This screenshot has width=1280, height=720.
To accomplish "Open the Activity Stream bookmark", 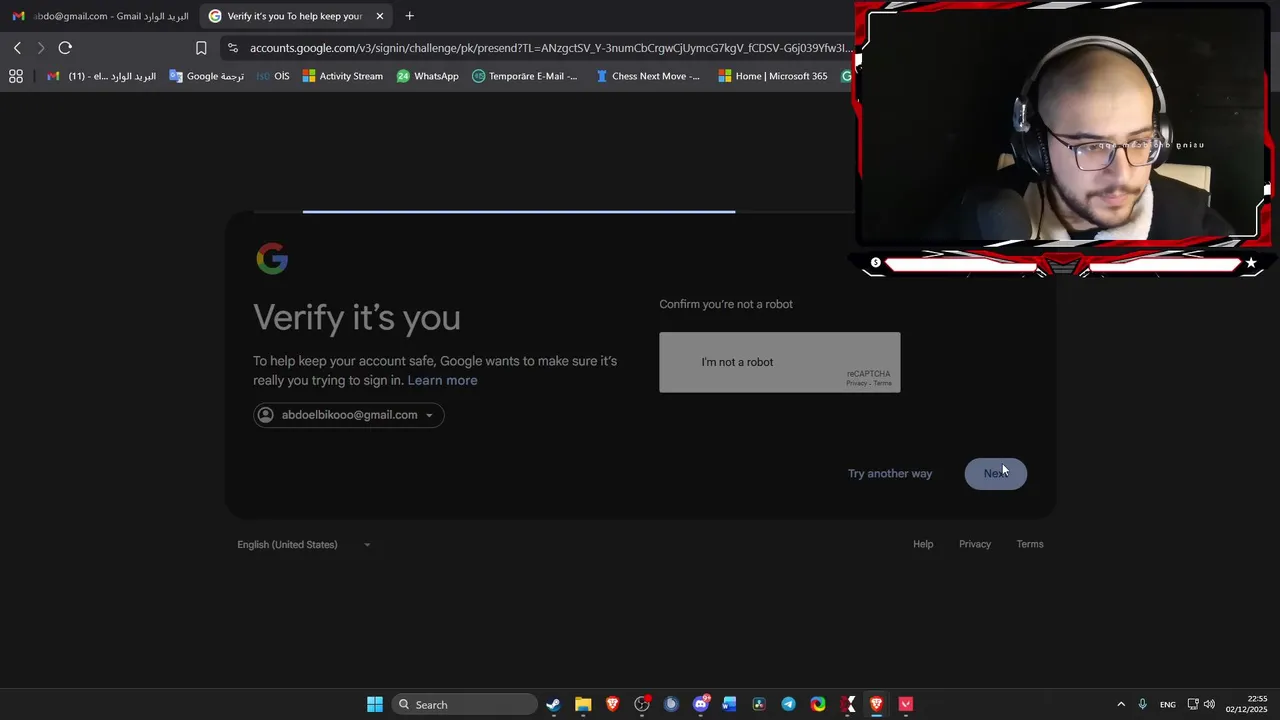I will pyautogui.click(x=342, y=76).
